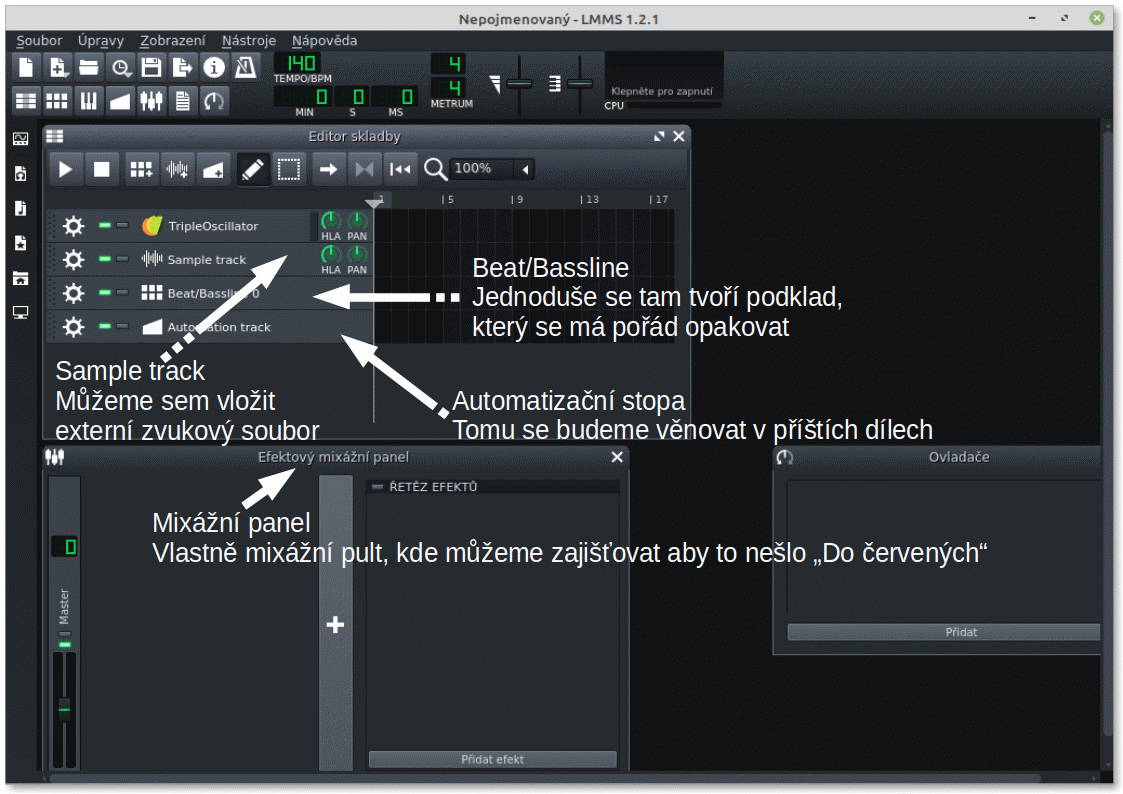This screenshot has height=794, width=1123.
Task: Open the FX mixer toolbar icon
Action: pyautogui.click(x=151, y=101)
